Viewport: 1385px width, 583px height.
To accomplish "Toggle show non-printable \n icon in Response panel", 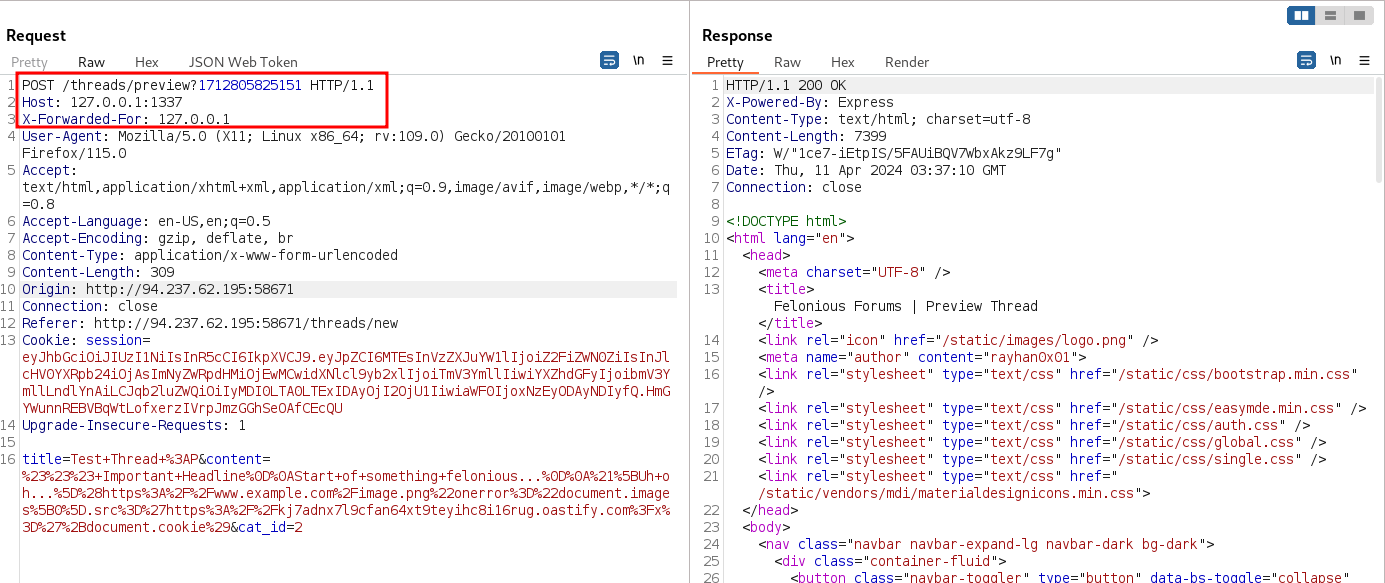I will click(1336, 60).
